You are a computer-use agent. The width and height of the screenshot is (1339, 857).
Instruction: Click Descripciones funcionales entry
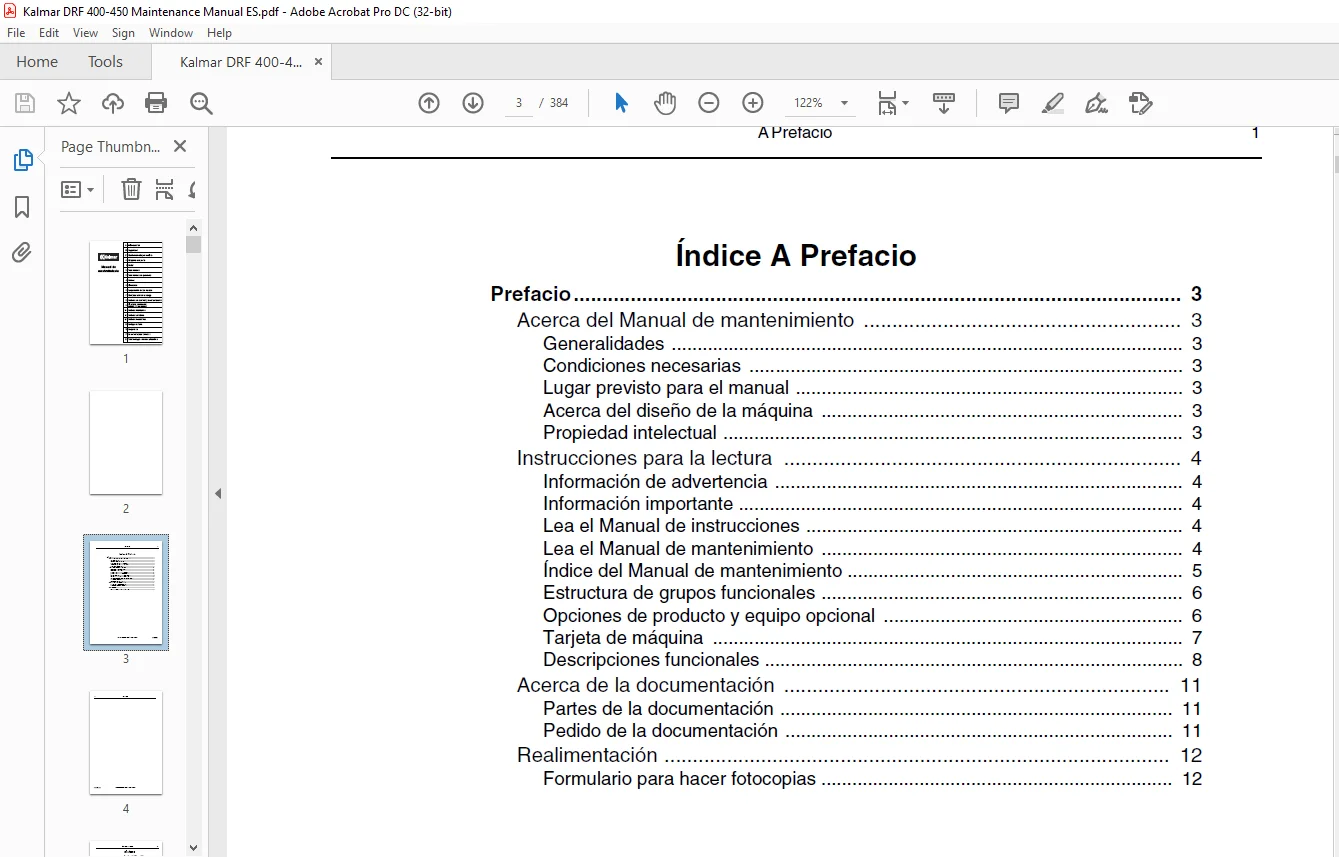pos(872,659)
